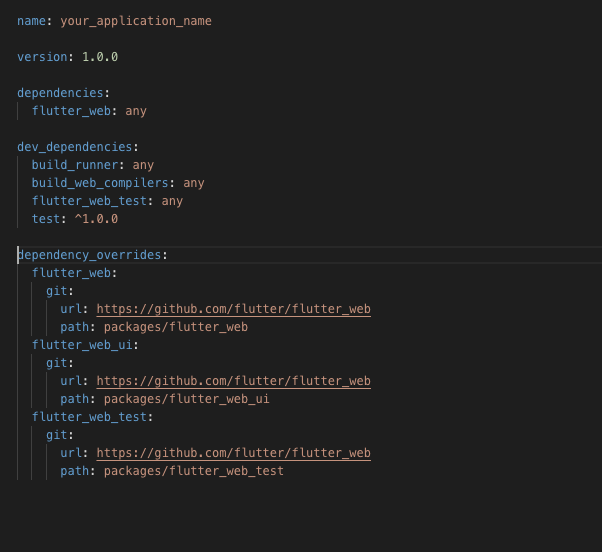Open GitHub URL under flutter_web override
This screenshot has width=602, height=552.
[233, 309]
